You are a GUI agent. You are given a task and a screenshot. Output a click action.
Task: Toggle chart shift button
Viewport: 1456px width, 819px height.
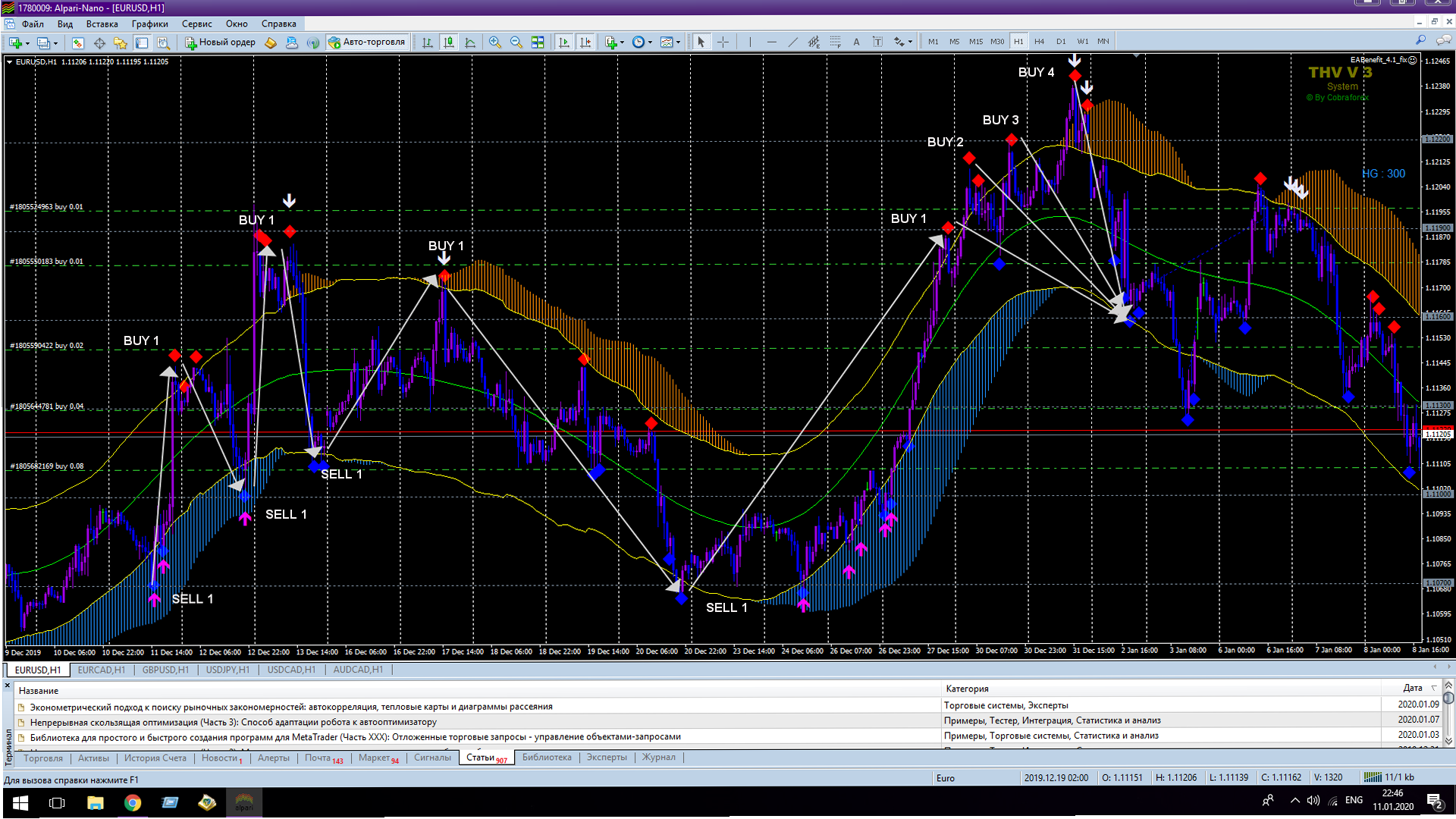click(x=585, y=42)
